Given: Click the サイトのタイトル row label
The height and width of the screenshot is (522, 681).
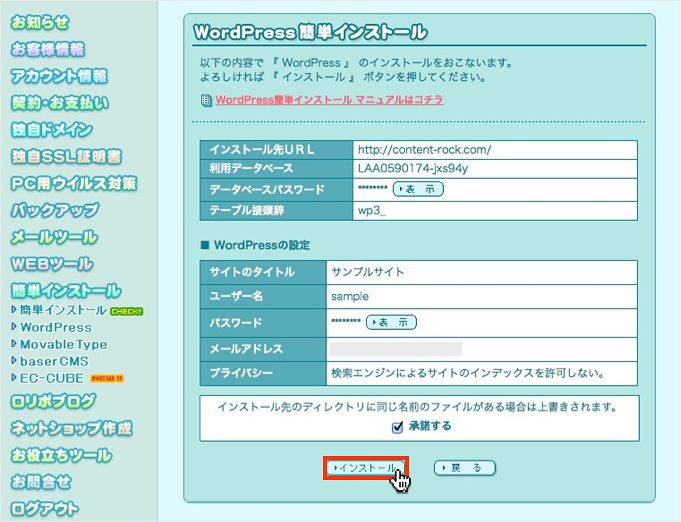Looking at the screenshot, I should click(x=252, y=272).
